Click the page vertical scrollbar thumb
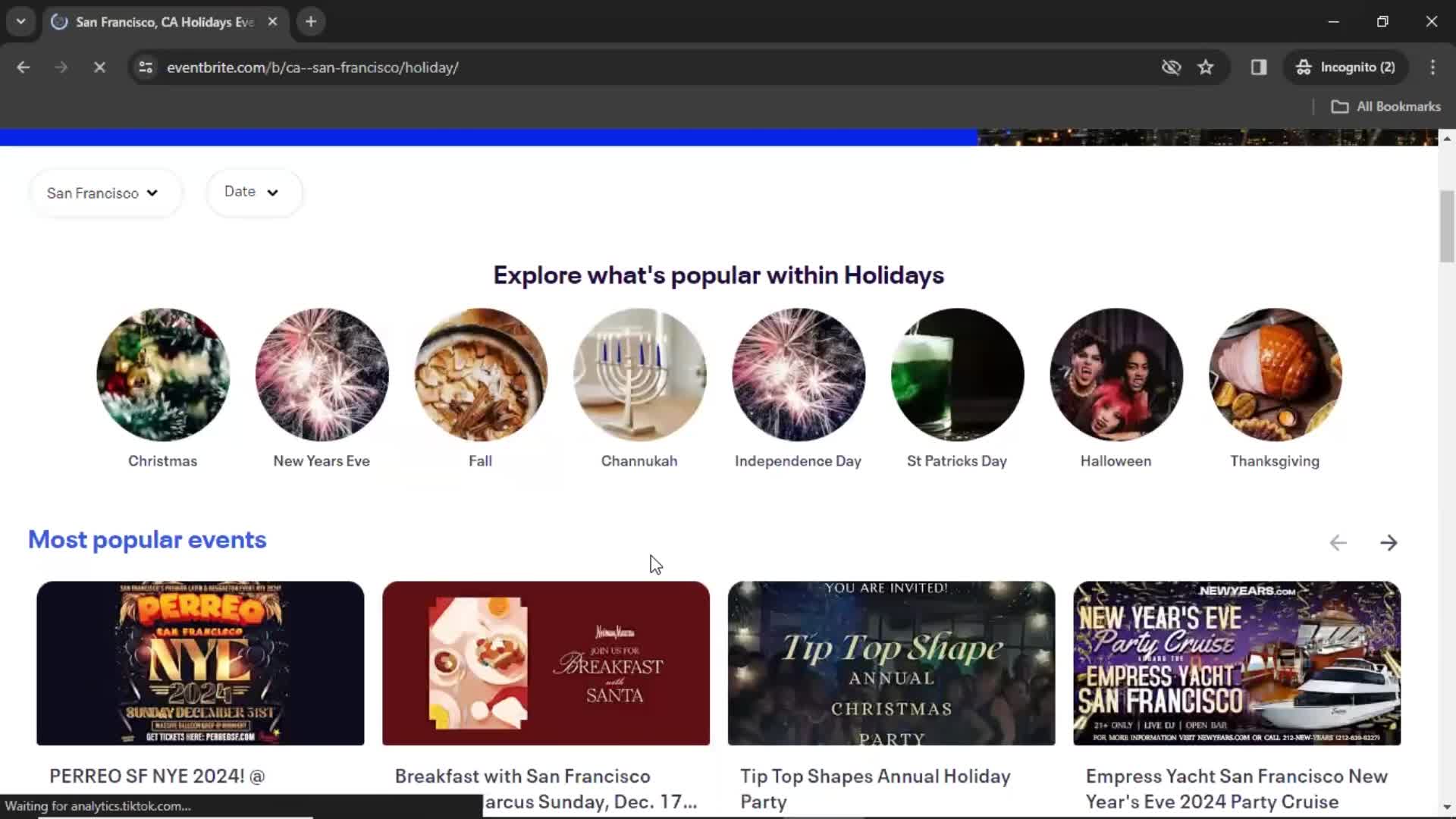This screenshot has width=1456, height=819. point(1447,227)
